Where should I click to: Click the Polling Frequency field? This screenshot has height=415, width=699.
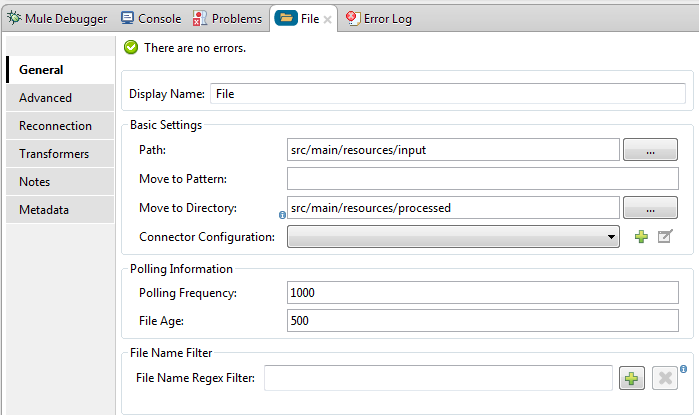click(x=483, y=293)
